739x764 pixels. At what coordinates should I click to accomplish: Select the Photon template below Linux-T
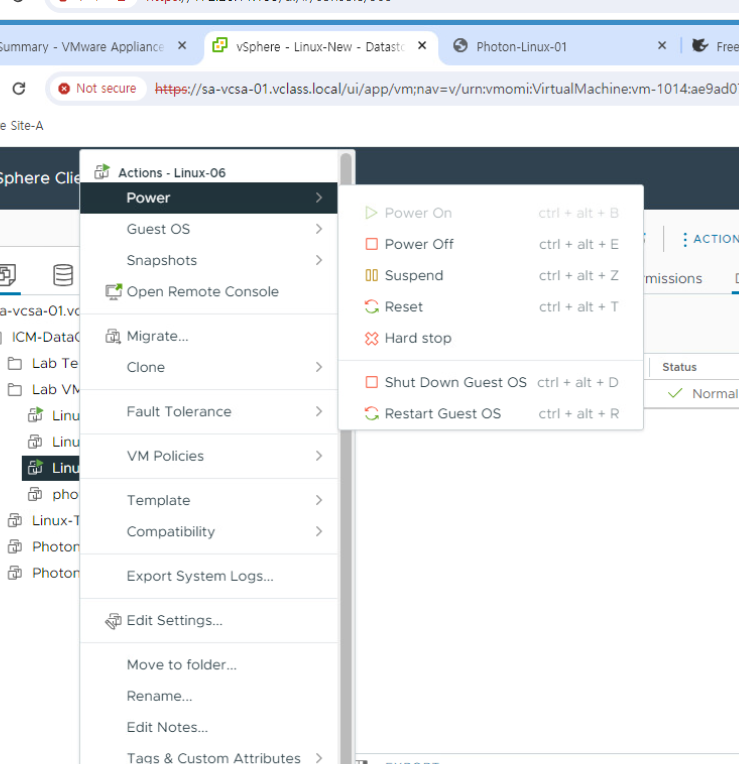[56, 547]
